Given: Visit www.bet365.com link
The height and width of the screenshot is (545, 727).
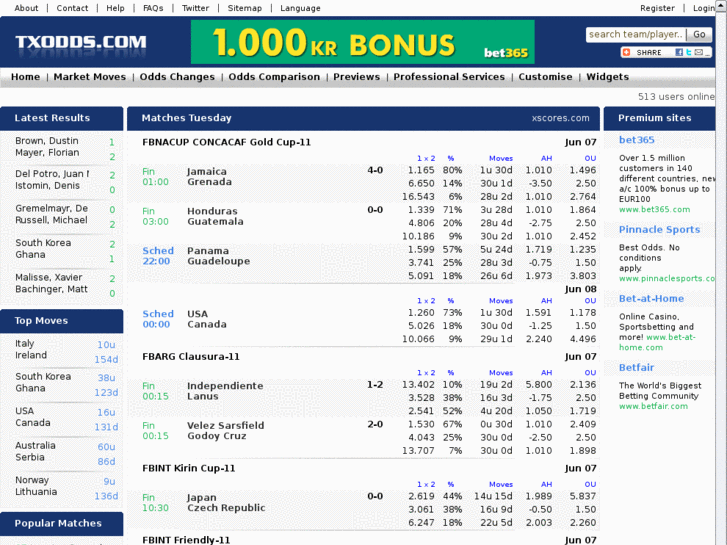Looking at the screenshot, I should click(654, 209).
